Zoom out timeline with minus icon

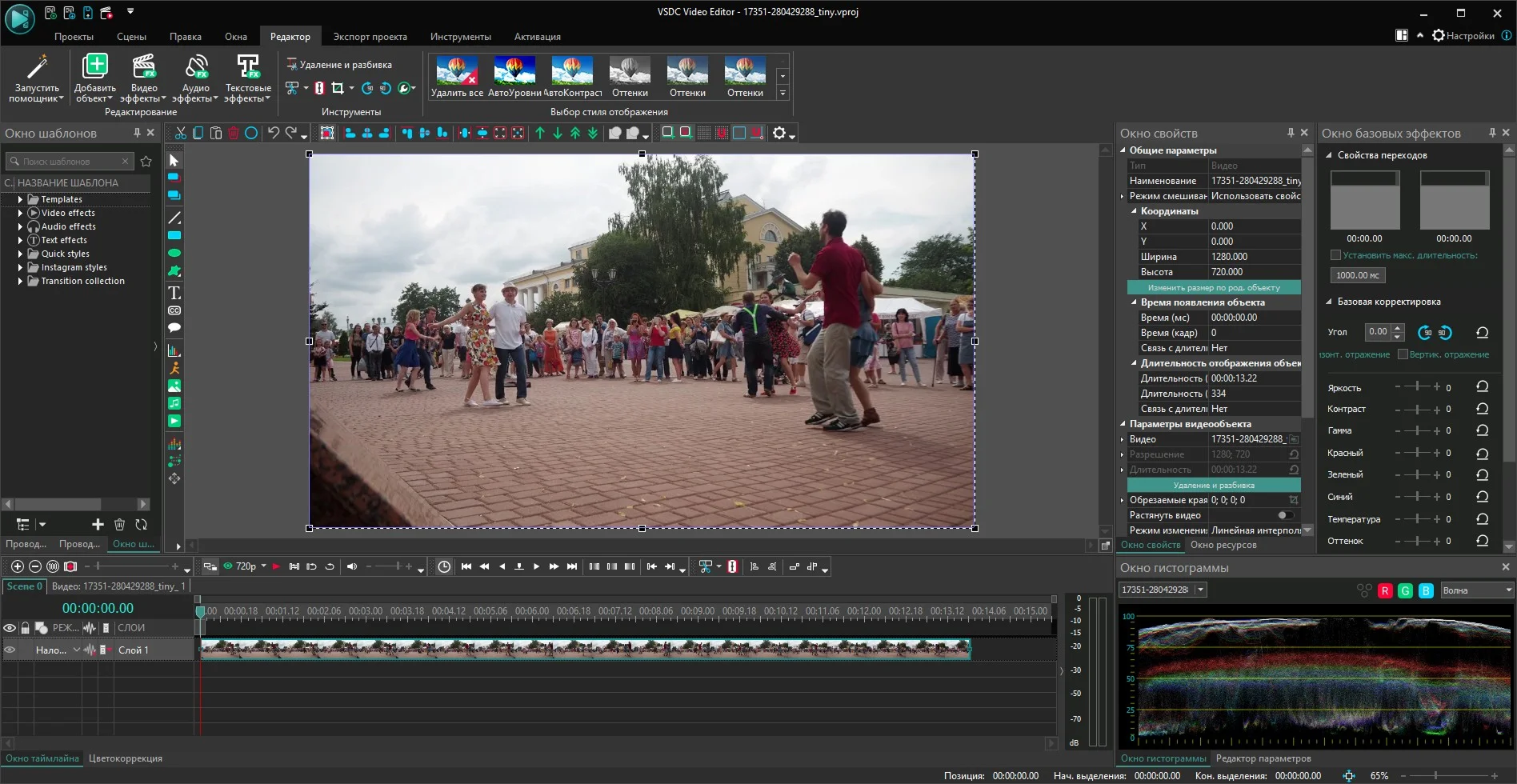point(35,566)
